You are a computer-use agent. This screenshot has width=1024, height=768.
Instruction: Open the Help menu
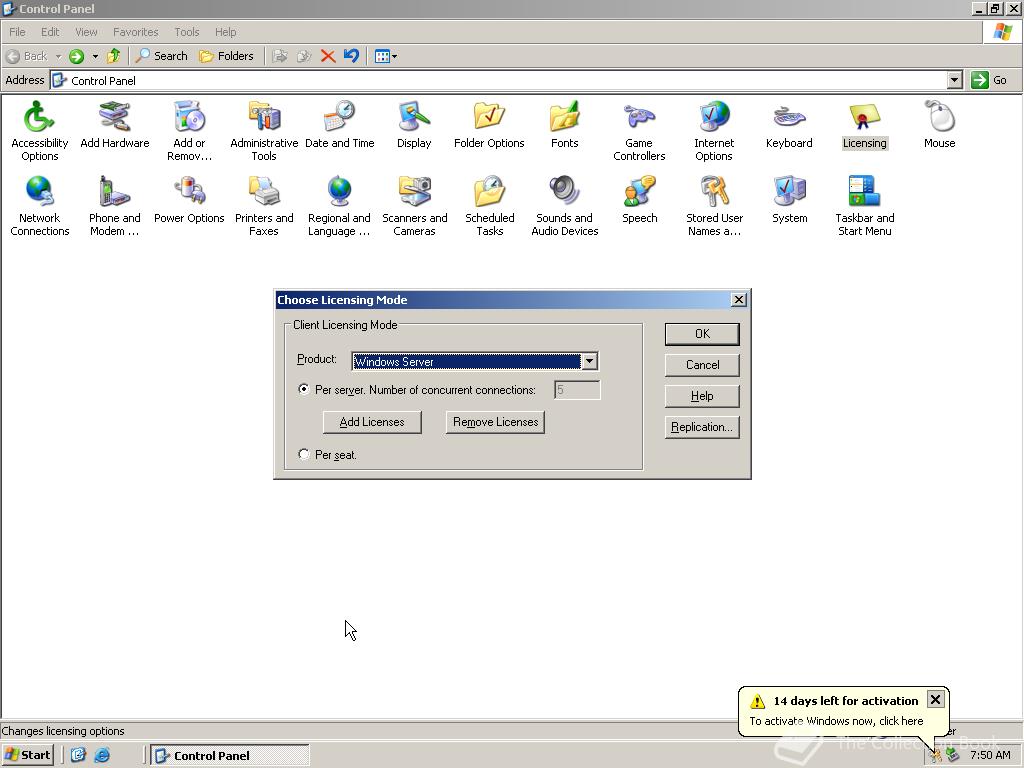coord(225,32)
